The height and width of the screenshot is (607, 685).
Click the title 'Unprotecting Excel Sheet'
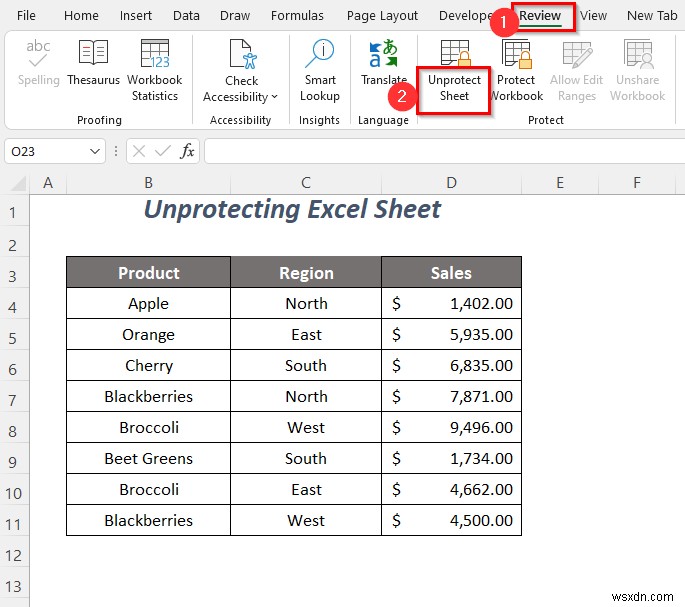(292, 209)
